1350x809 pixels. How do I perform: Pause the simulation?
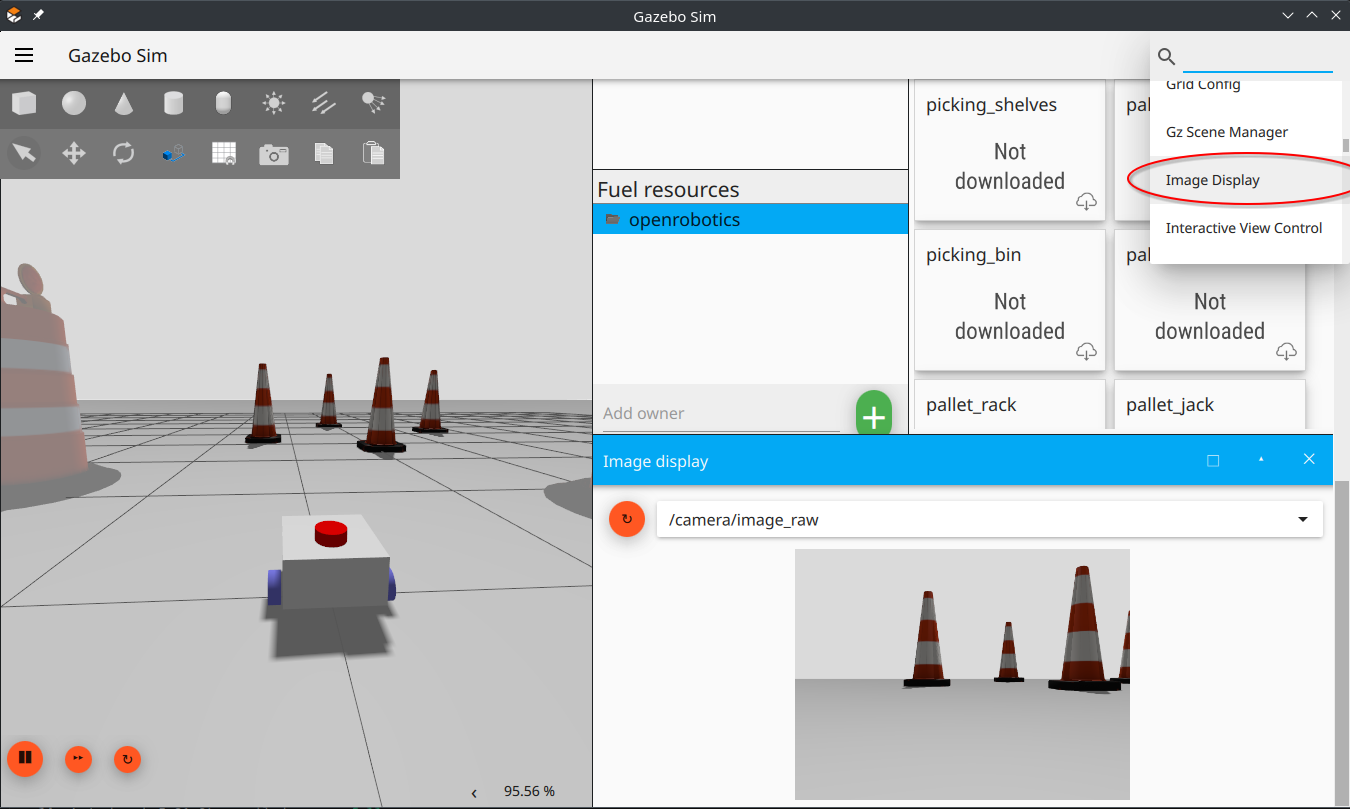[25, 759]
